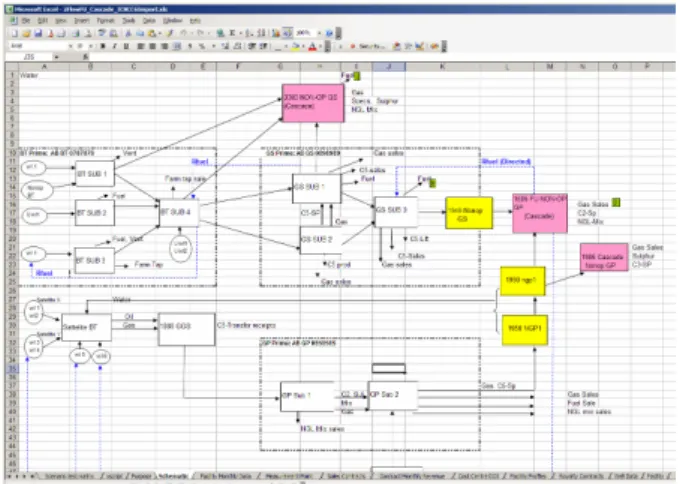Click the Insert Hyperlink globe icon
The image size is (680, 484).
[x=220, y=33]
